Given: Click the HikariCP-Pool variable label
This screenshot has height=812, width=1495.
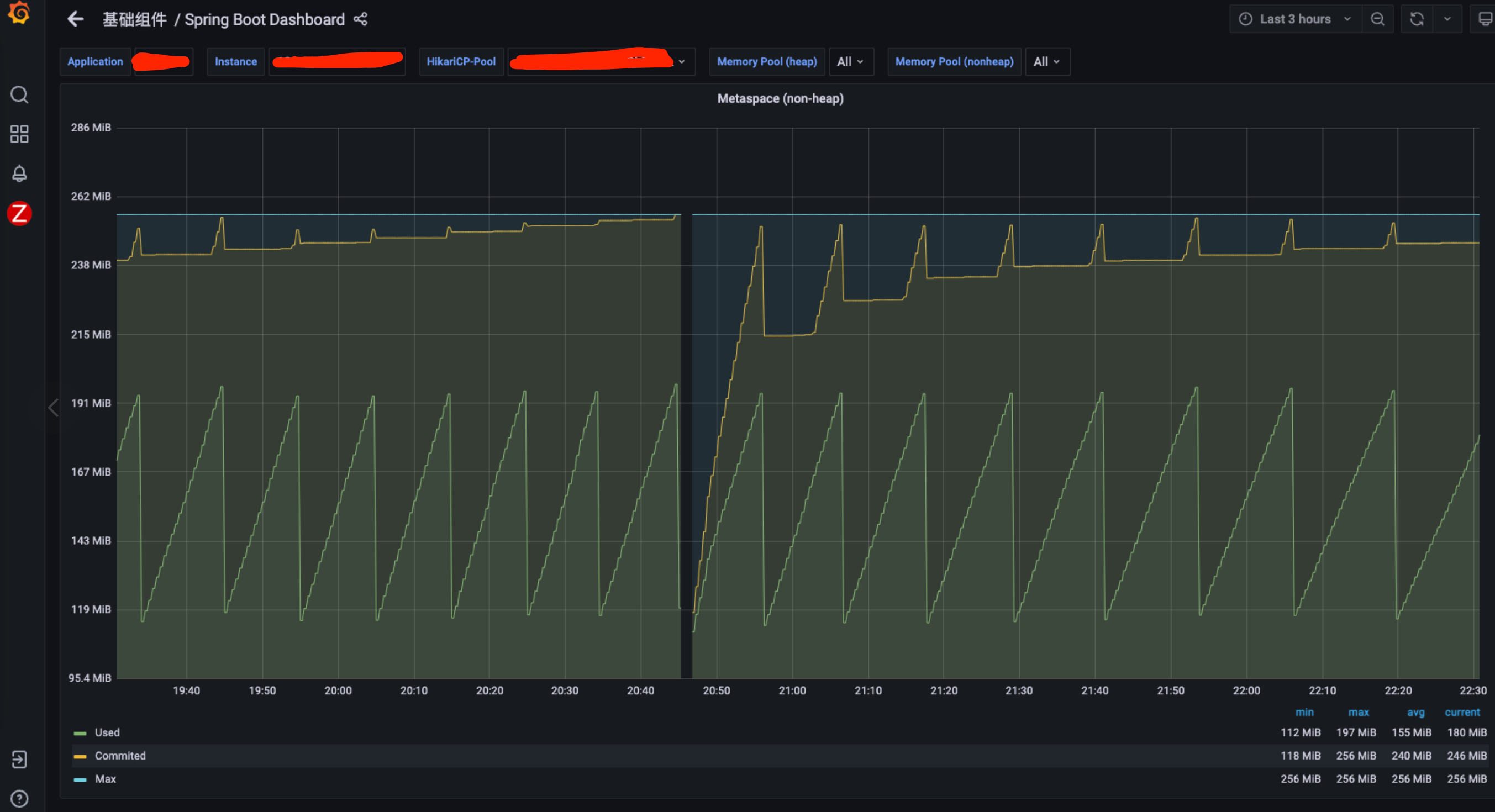Looking at the screenshot, I should [x=461, y=61].
